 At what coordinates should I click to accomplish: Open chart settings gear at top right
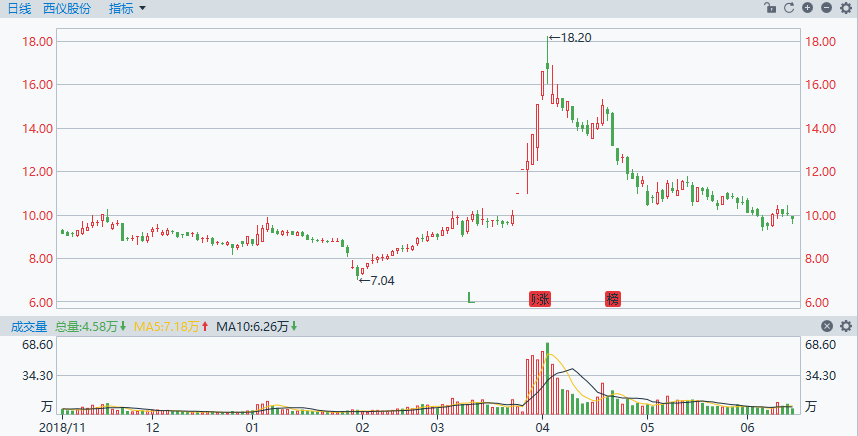[x=846, y=8]
